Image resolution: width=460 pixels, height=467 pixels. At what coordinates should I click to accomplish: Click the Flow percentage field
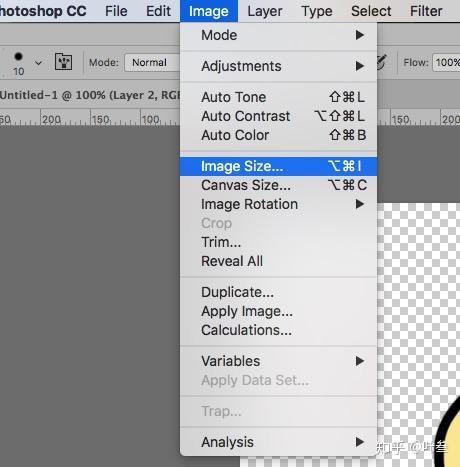click(x=446, y=62)
